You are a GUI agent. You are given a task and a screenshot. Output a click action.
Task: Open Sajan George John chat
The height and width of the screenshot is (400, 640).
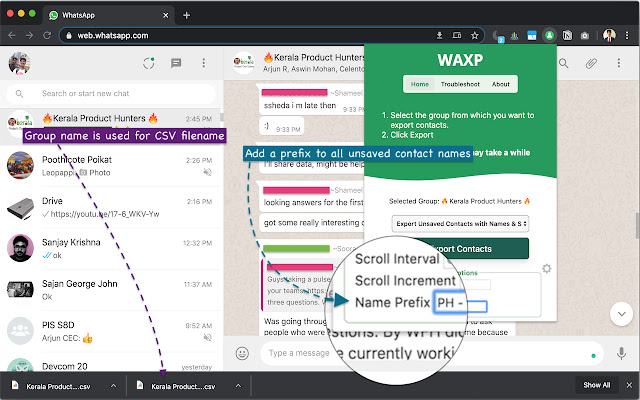click(x=111, y=290)
